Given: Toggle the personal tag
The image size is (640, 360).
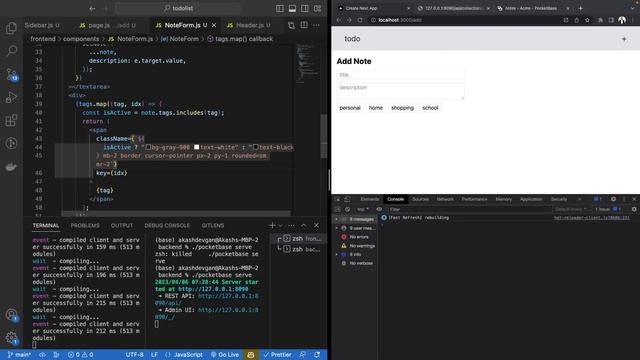Looking at the screenshot, I should tap(350, 108).
